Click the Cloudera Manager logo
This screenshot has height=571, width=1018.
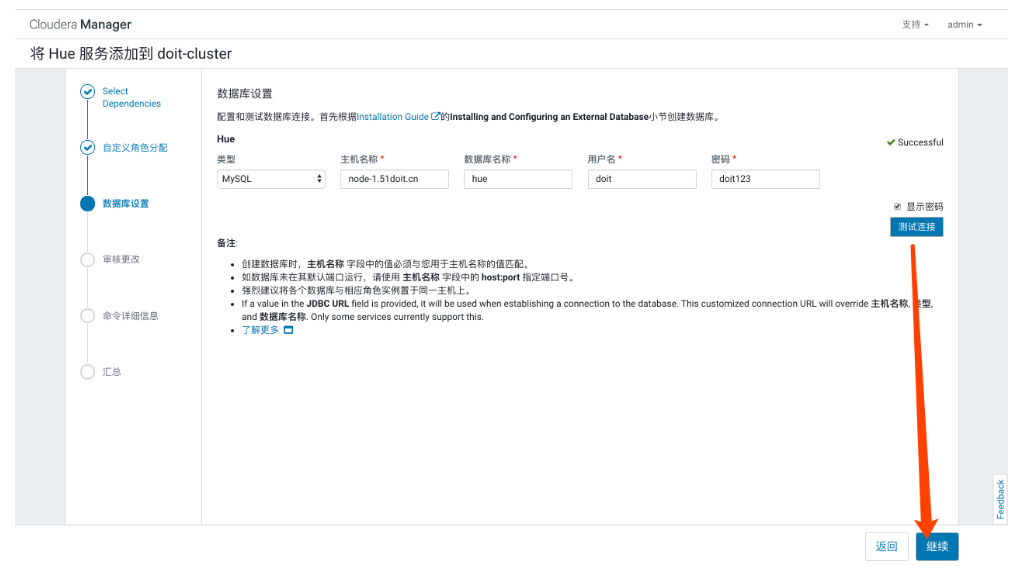pyautogui.click(x=81, y=25)
